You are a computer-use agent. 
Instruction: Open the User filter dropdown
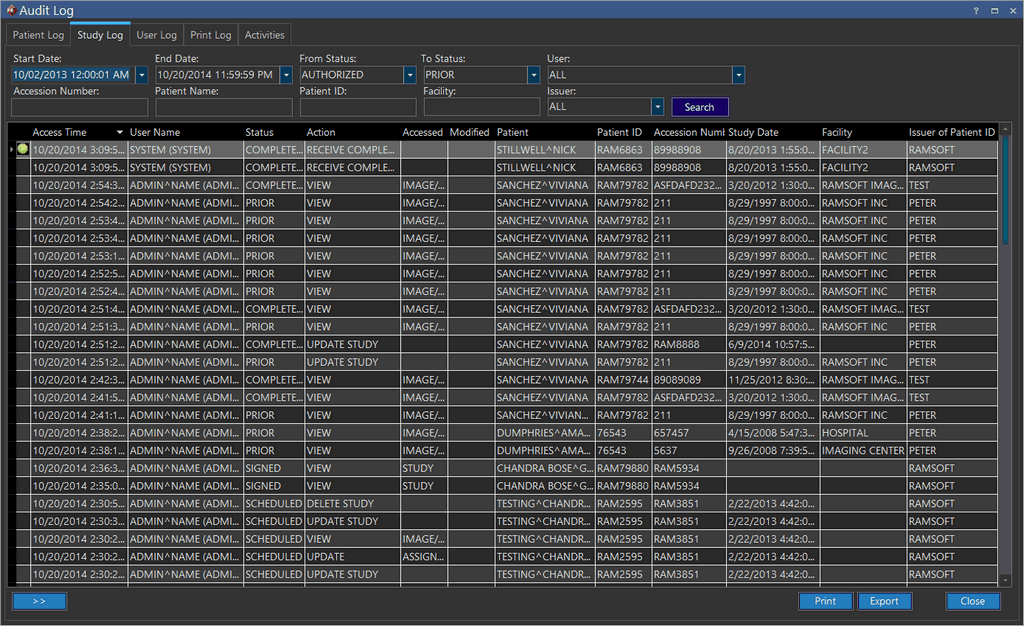[738, 75]
